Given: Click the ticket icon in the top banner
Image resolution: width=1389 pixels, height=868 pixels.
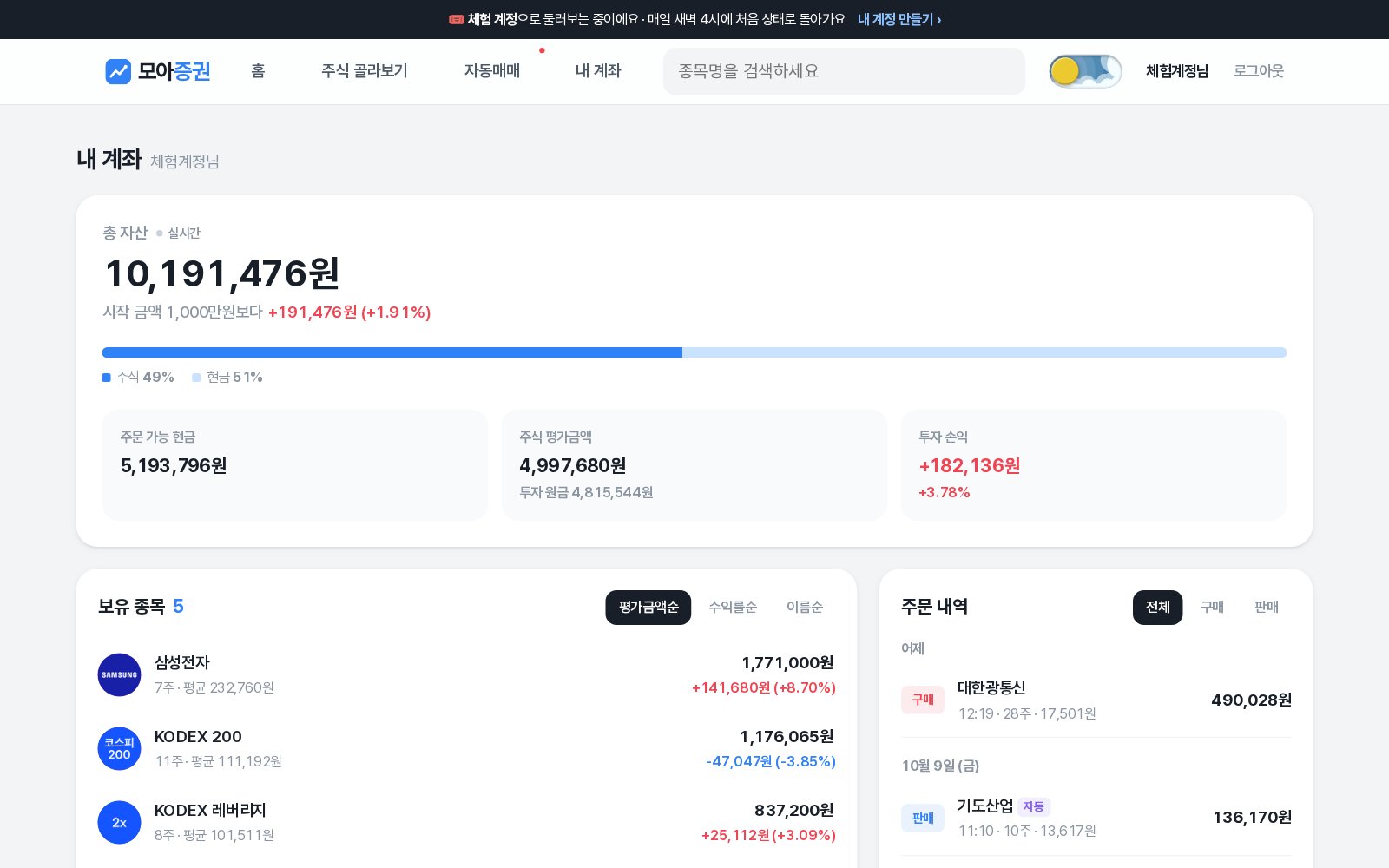Looking at the screenshot, I should (456, 19).
